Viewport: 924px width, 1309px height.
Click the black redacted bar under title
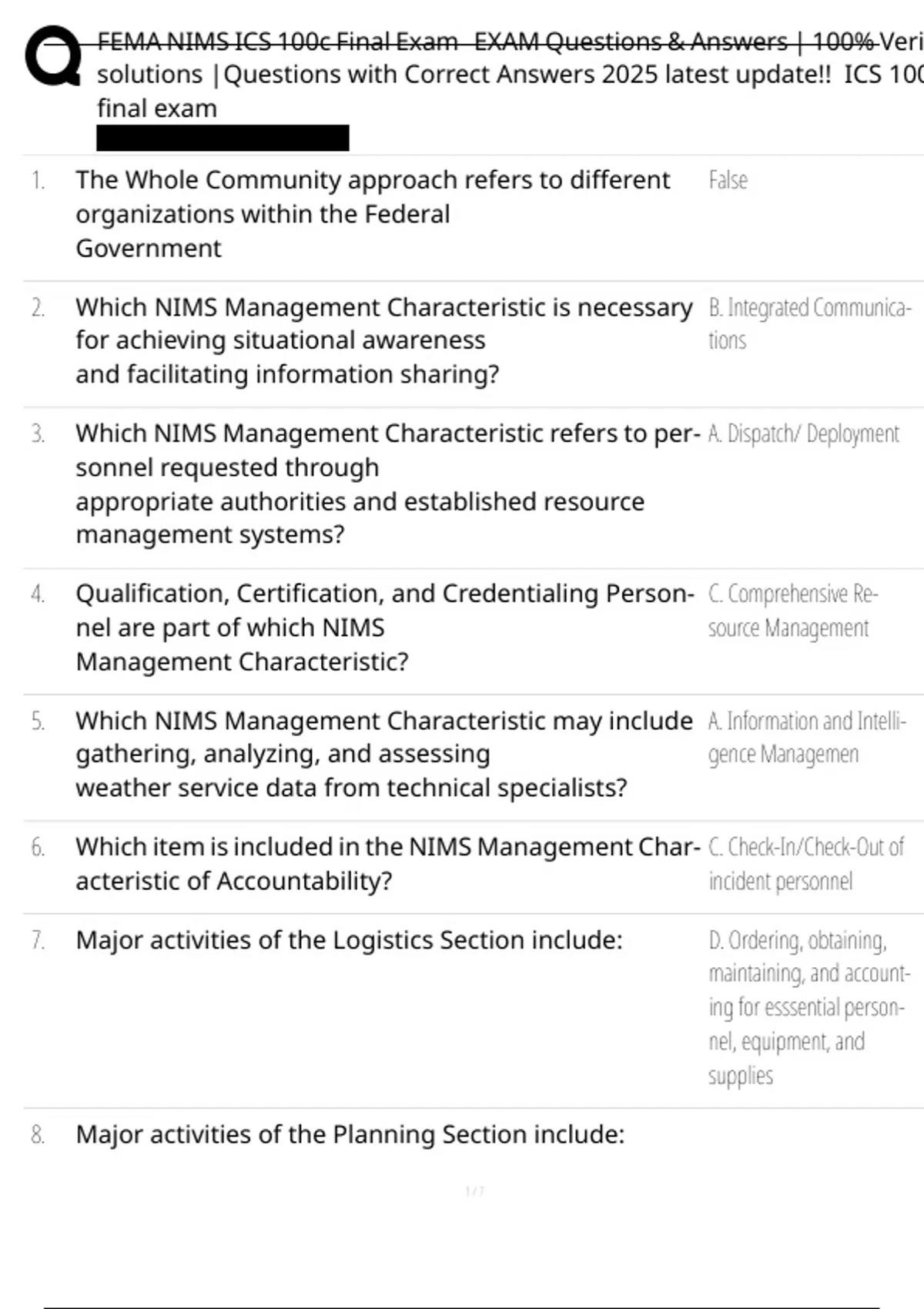[x=223, y=138]
